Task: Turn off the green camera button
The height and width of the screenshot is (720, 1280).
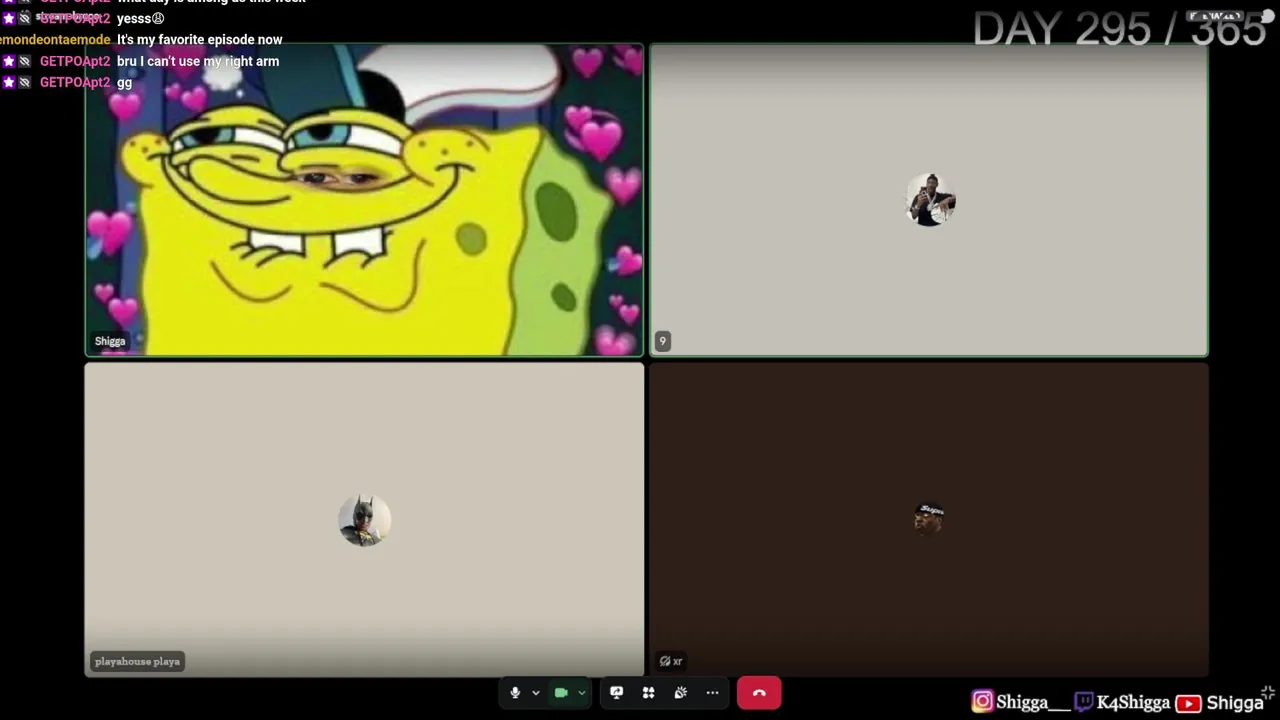Action: click(x=561, y=693)
